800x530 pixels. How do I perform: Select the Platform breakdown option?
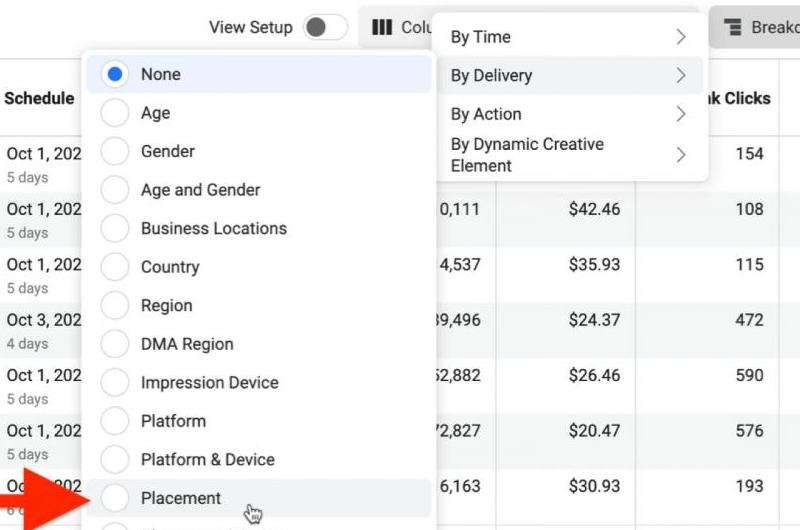115,421
